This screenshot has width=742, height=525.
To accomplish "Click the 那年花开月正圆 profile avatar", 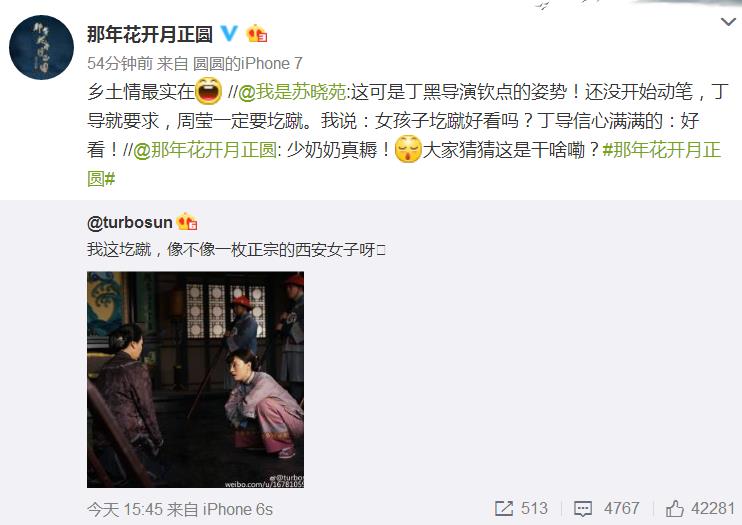I will 42,47.
